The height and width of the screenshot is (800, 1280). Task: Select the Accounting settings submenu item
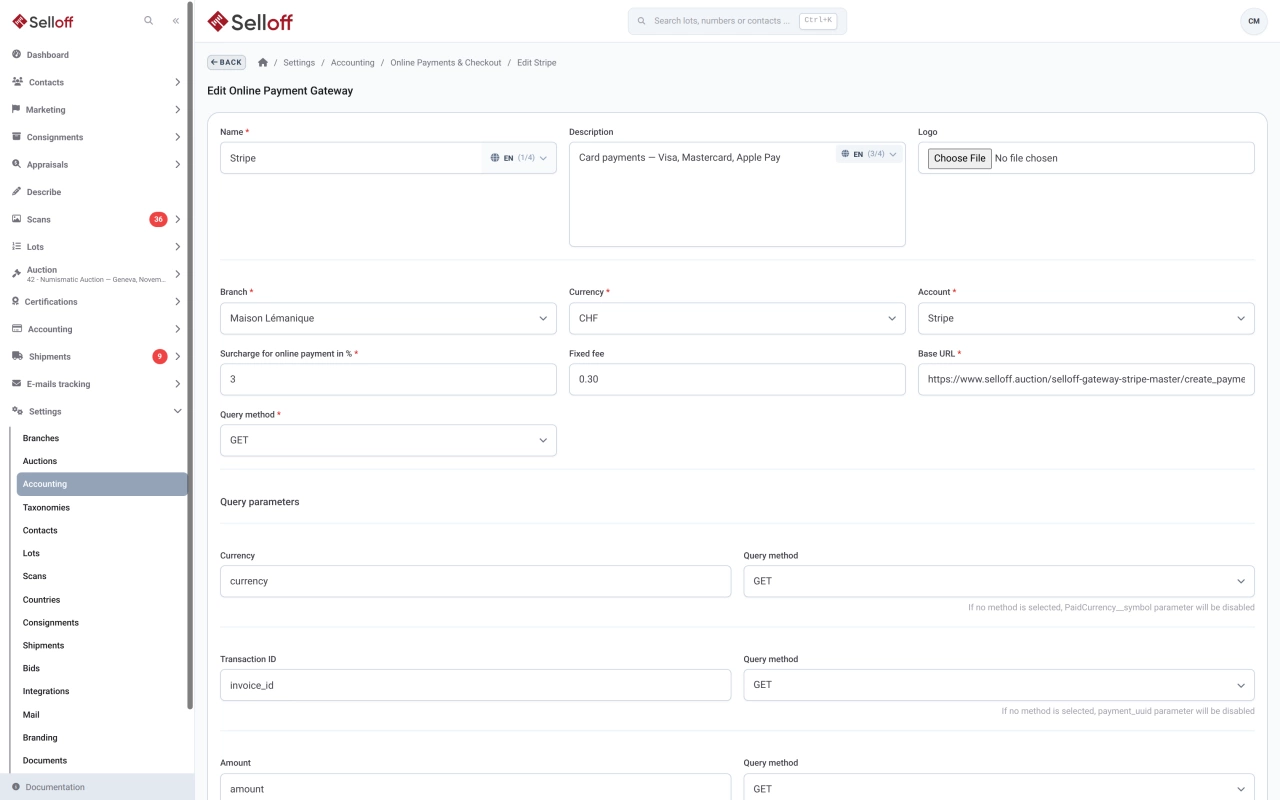pos(102,484)
